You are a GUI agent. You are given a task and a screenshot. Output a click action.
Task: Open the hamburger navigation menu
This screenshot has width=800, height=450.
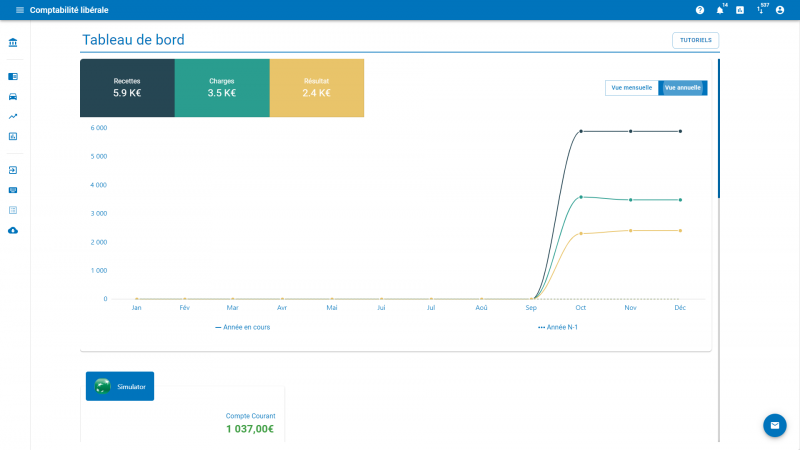pos(19,10)
